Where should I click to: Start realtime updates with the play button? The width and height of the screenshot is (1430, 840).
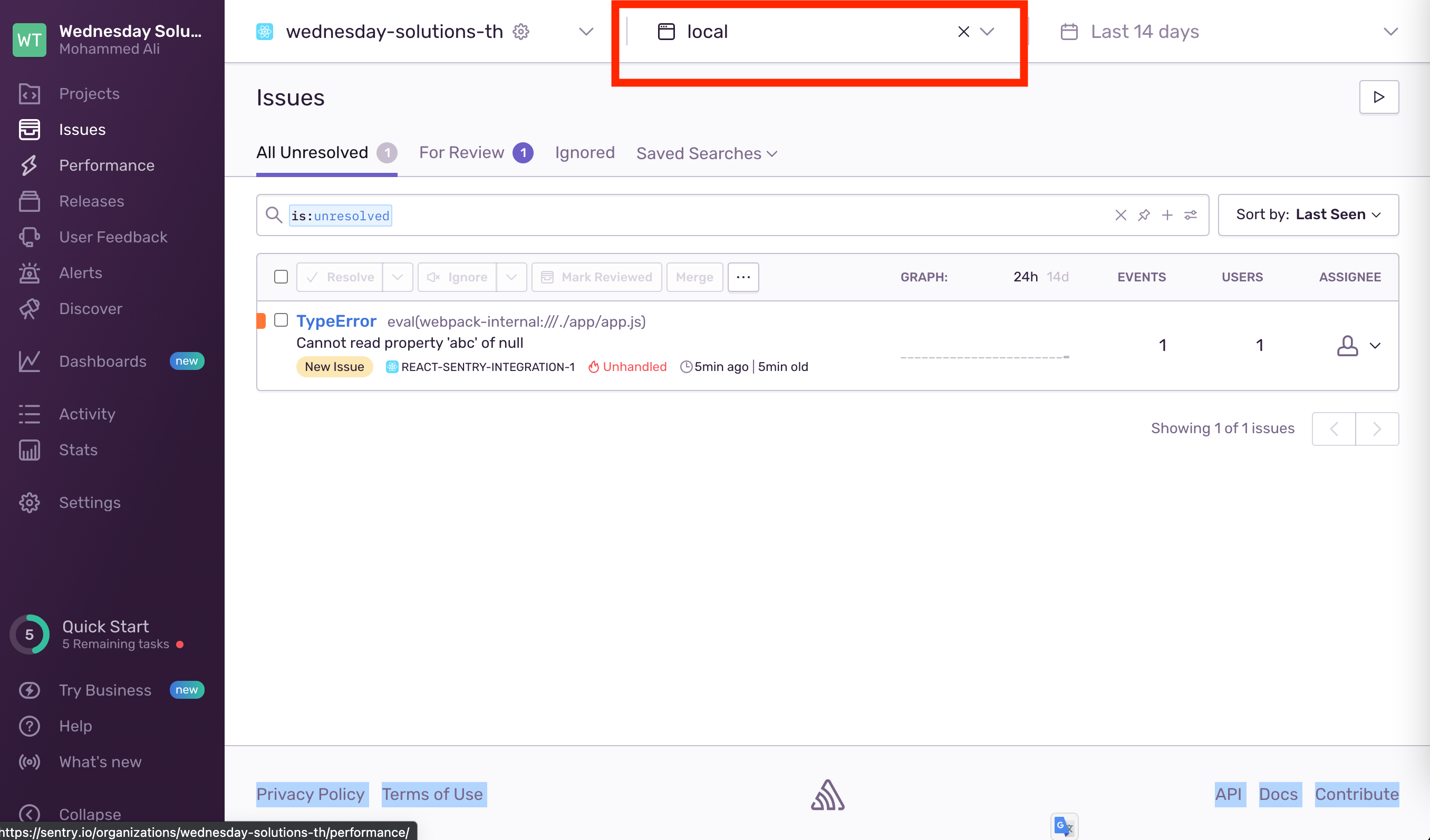tap(1378, 97)
